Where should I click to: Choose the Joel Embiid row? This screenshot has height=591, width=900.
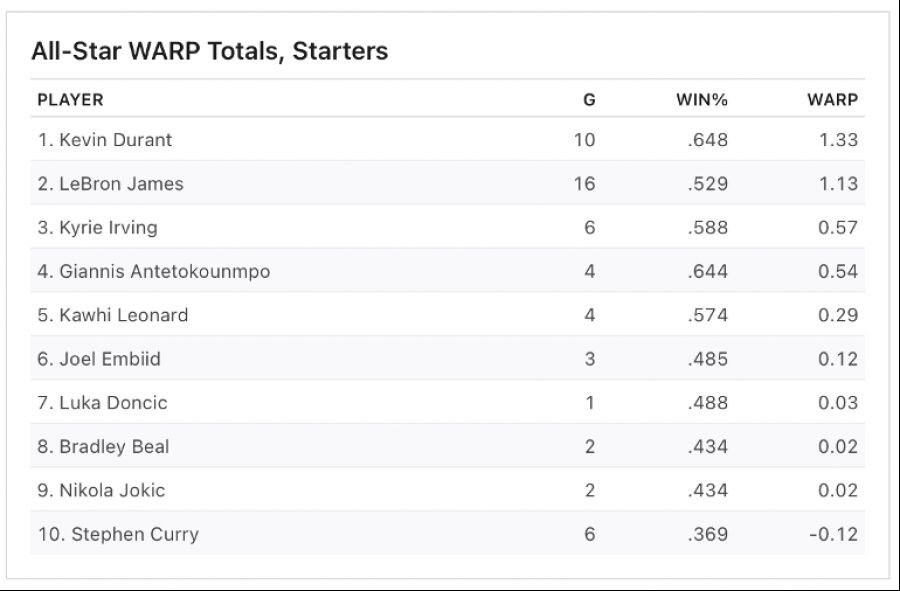99,359
